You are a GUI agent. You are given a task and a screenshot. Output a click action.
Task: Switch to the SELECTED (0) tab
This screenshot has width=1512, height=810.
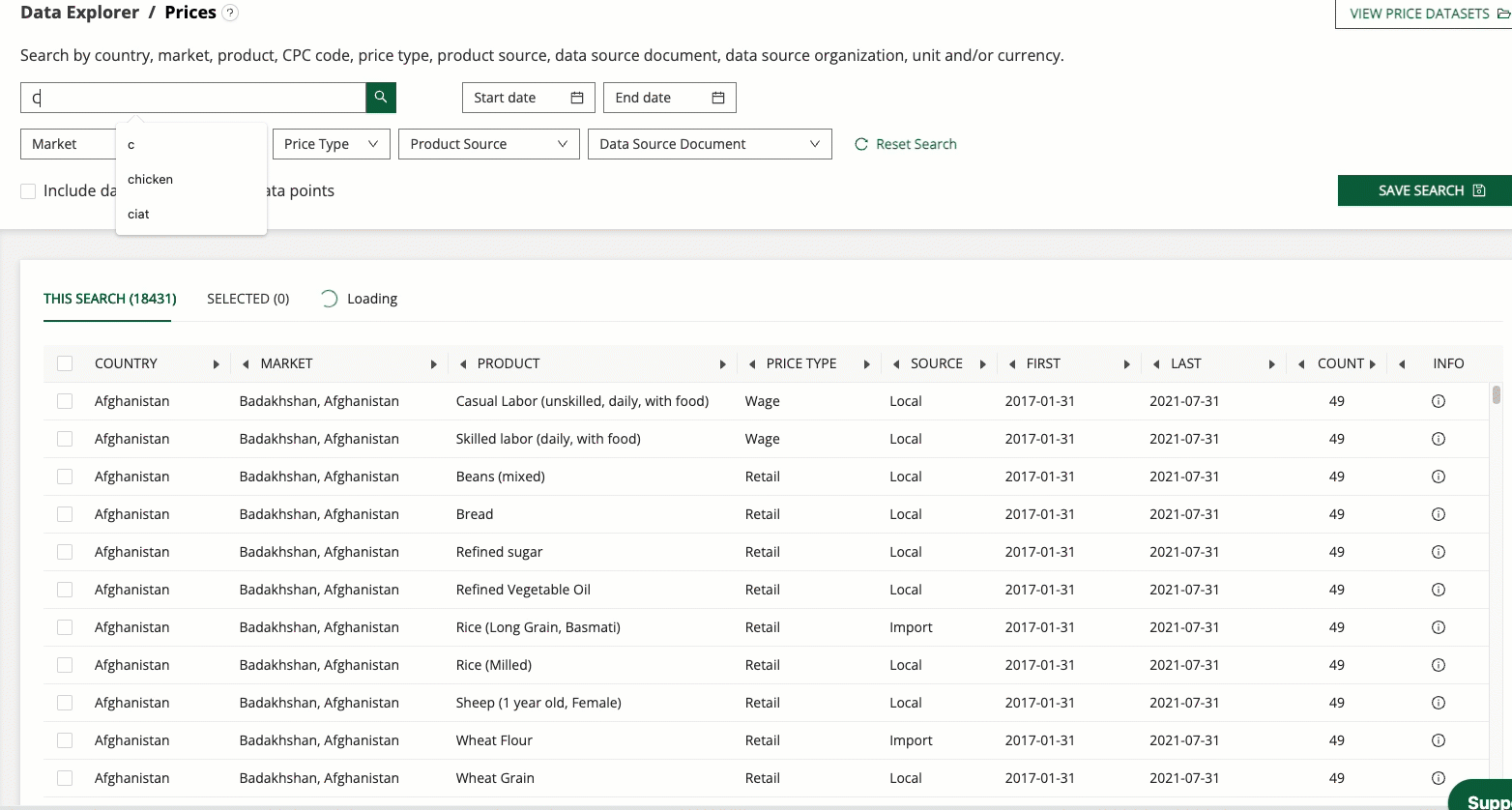(x=247, y=299)
